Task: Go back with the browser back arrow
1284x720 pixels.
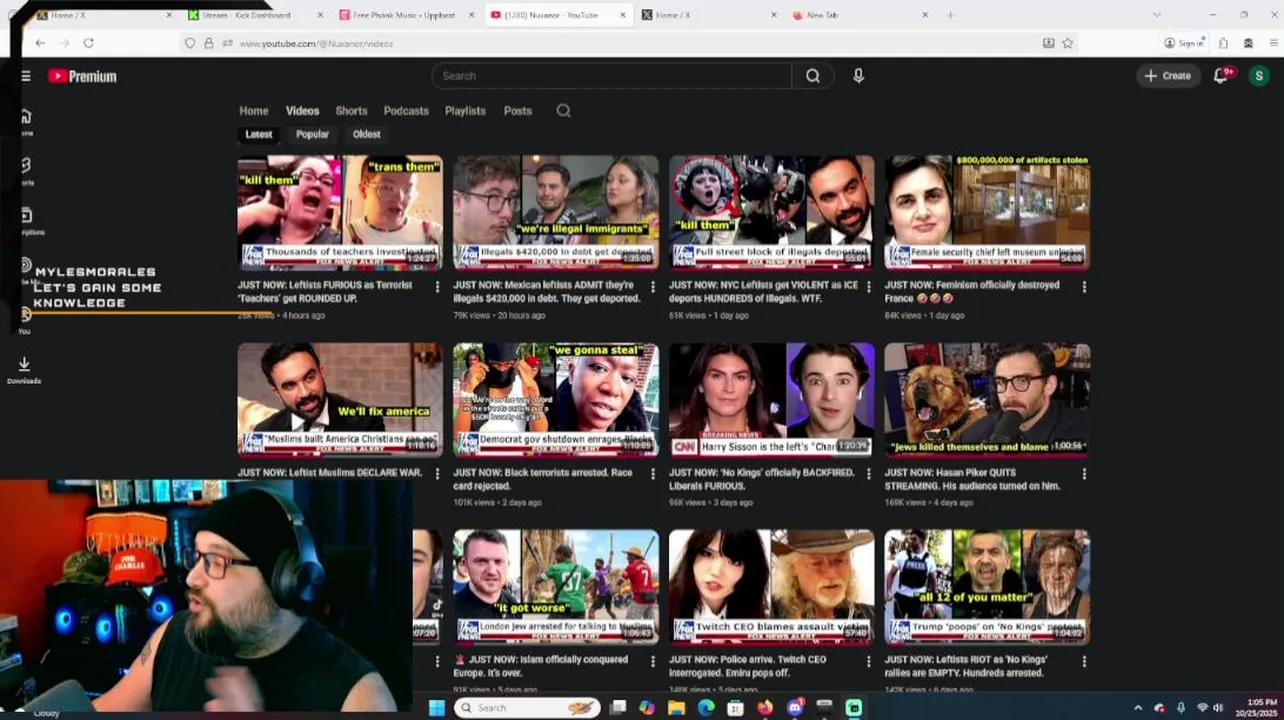Action: [x=40, y=43]
